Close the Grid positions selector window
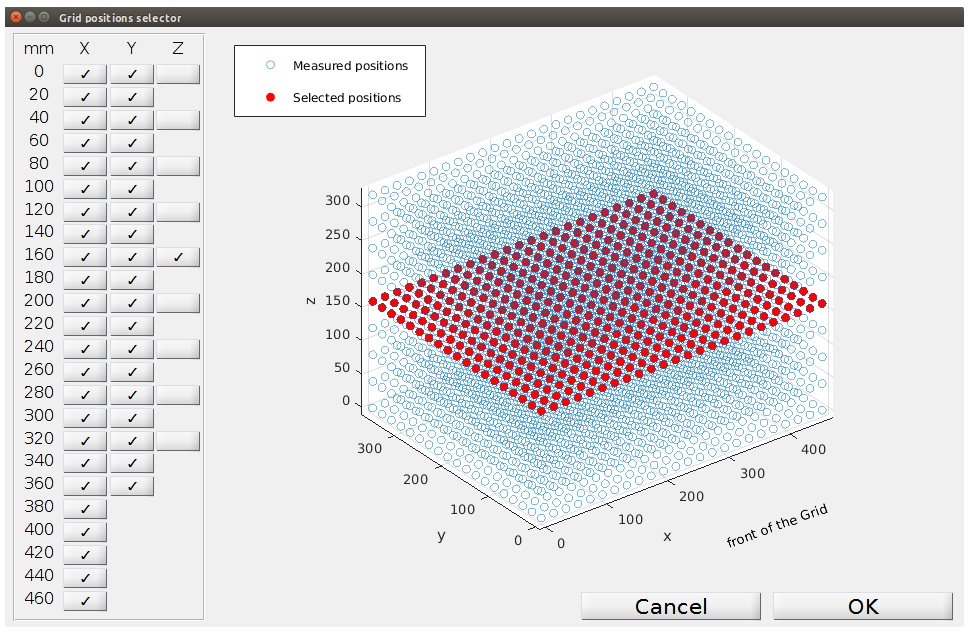Screen dimensions: 968x631 coord(17,17)
